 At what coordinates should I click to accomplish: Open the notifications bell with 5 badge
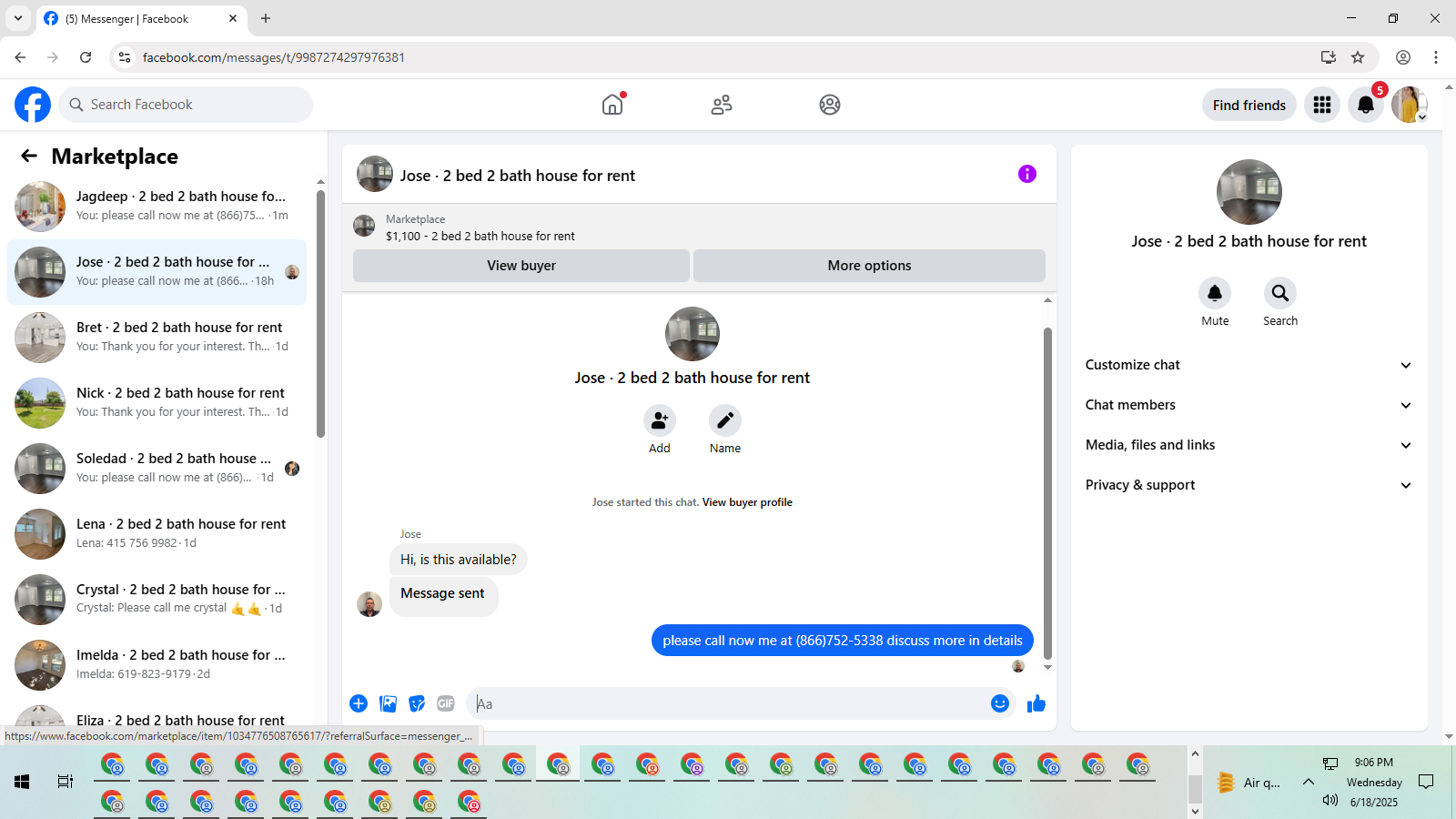[x=1366, y=105]
